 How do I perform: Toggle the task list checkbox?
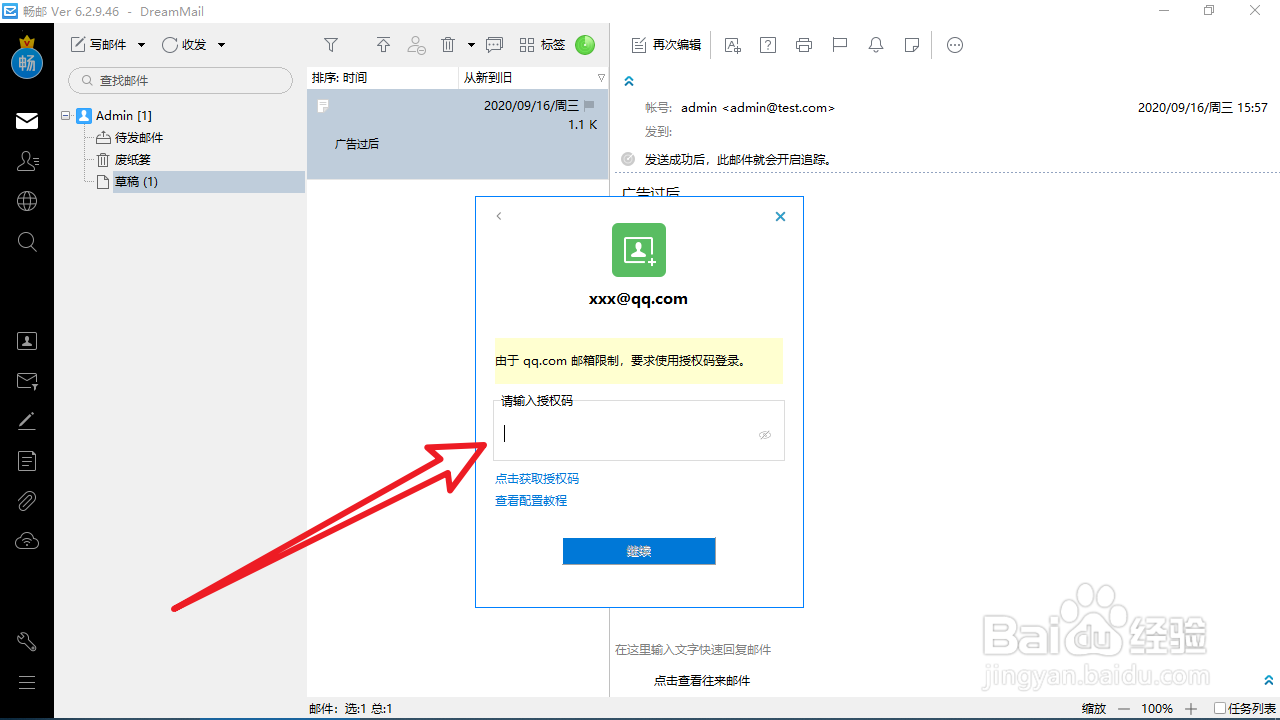pos(1220,708)
